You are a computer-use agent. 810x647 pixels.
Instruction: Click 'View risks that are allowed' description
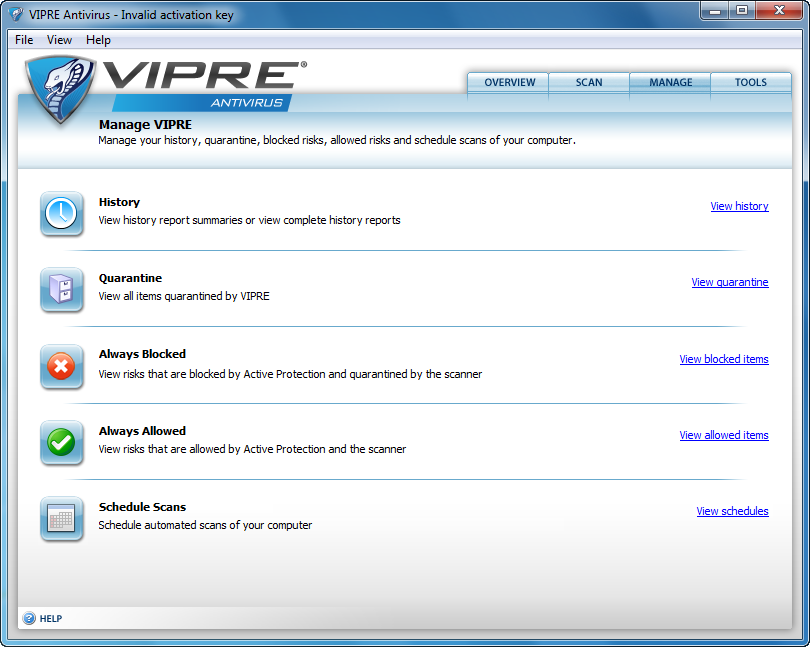tap(252, 449)
